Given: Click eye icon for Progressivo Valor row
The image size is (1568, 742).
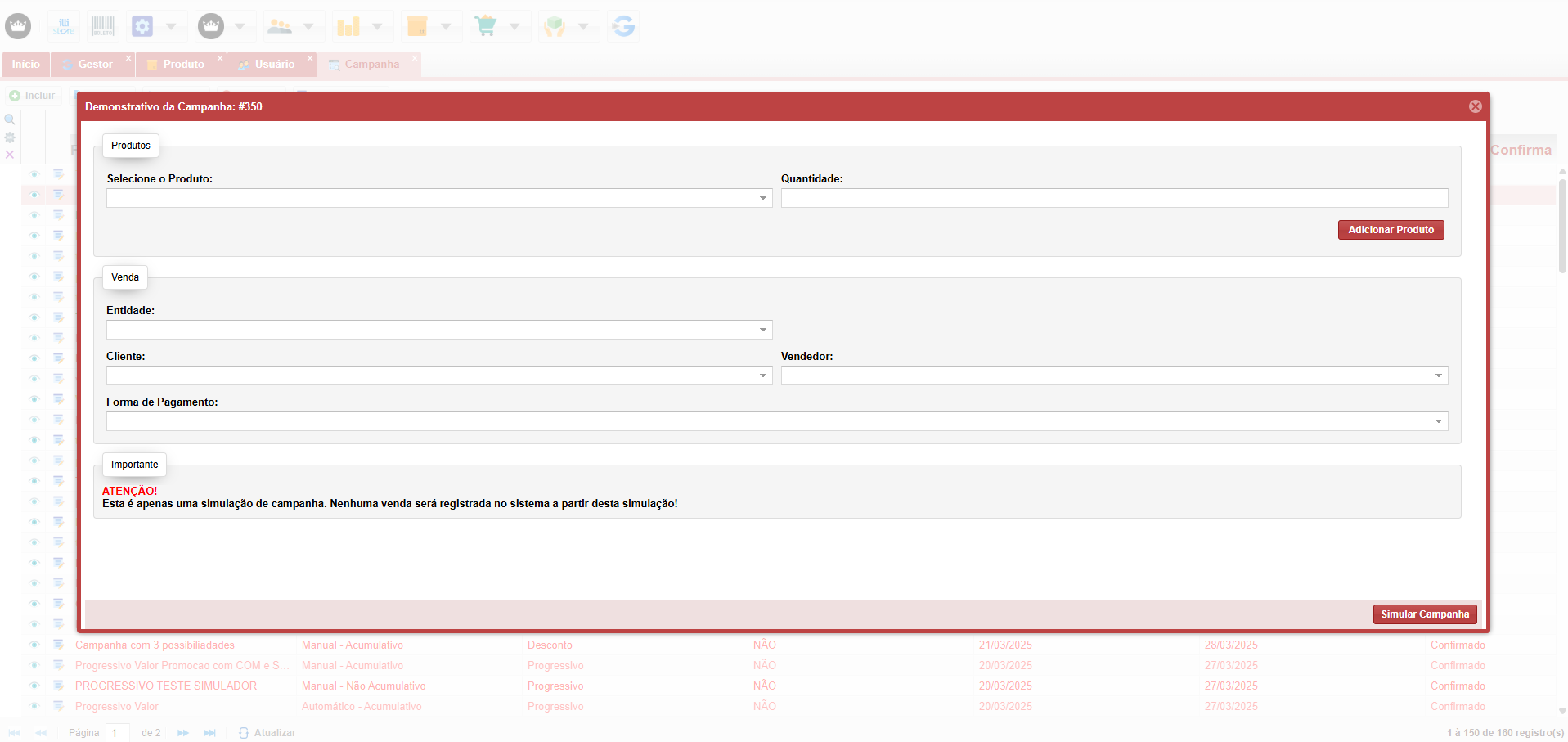Looking at the screenshot, I should [34, 706].
